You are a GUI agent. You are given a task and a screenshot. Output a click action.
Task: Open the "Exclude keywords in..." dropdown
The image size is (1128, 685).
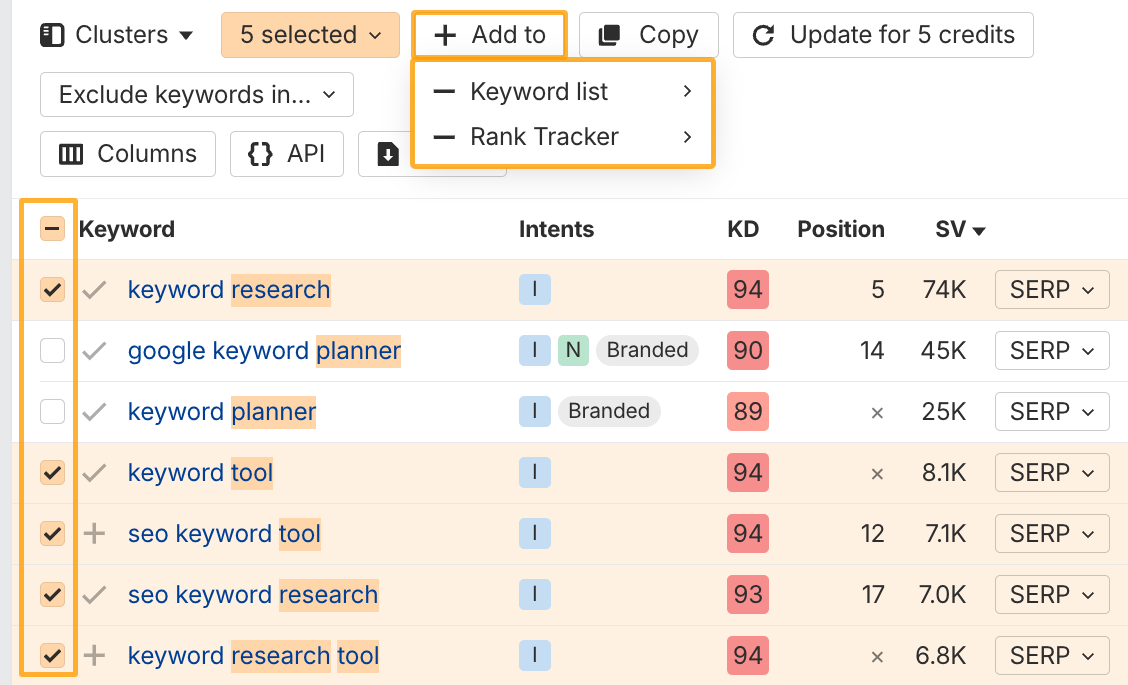(196, 94)
